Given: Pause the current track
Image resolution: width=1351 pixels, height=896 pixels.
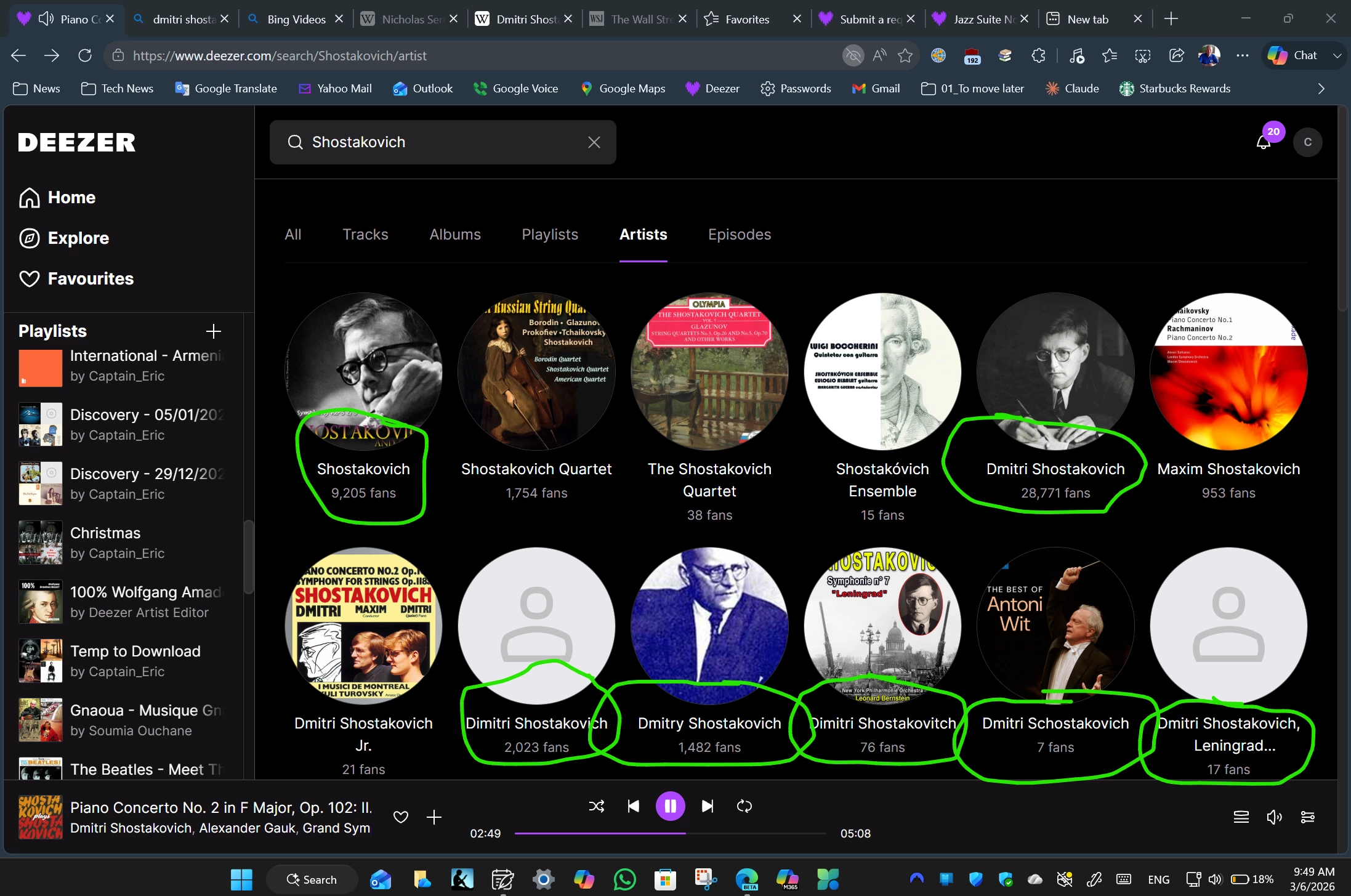Looking at the screenshot, I should 670,806.
